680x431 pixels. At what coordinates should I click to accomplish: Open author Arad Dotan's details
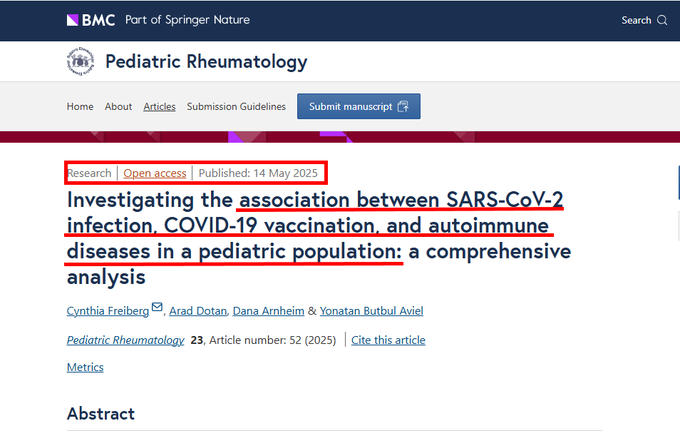[198, 311]
